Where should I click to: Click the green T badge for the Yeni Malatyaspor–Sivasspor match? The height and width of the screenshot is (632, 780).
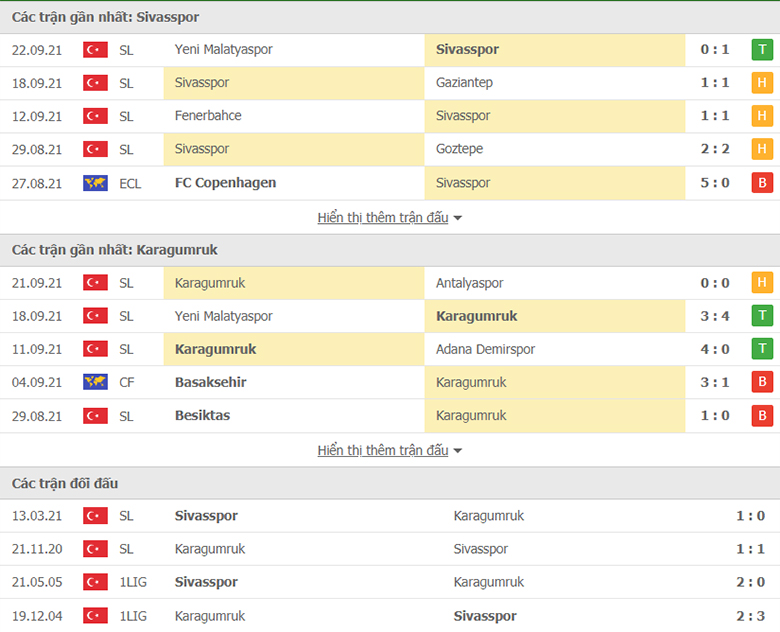tap(762, 50)
